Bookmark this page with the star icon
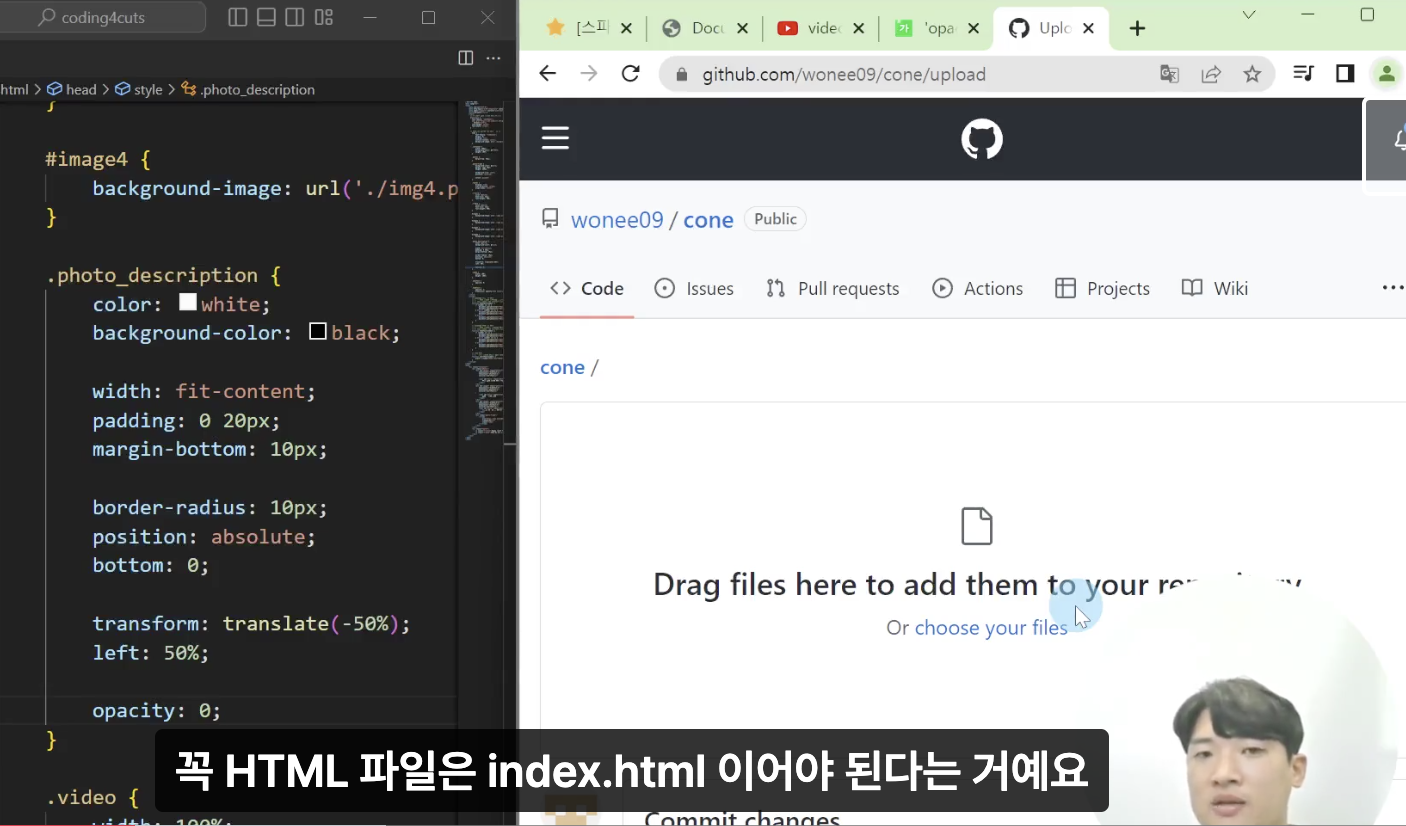Viewport: 1406px width, 826px height. (1252, 74)
